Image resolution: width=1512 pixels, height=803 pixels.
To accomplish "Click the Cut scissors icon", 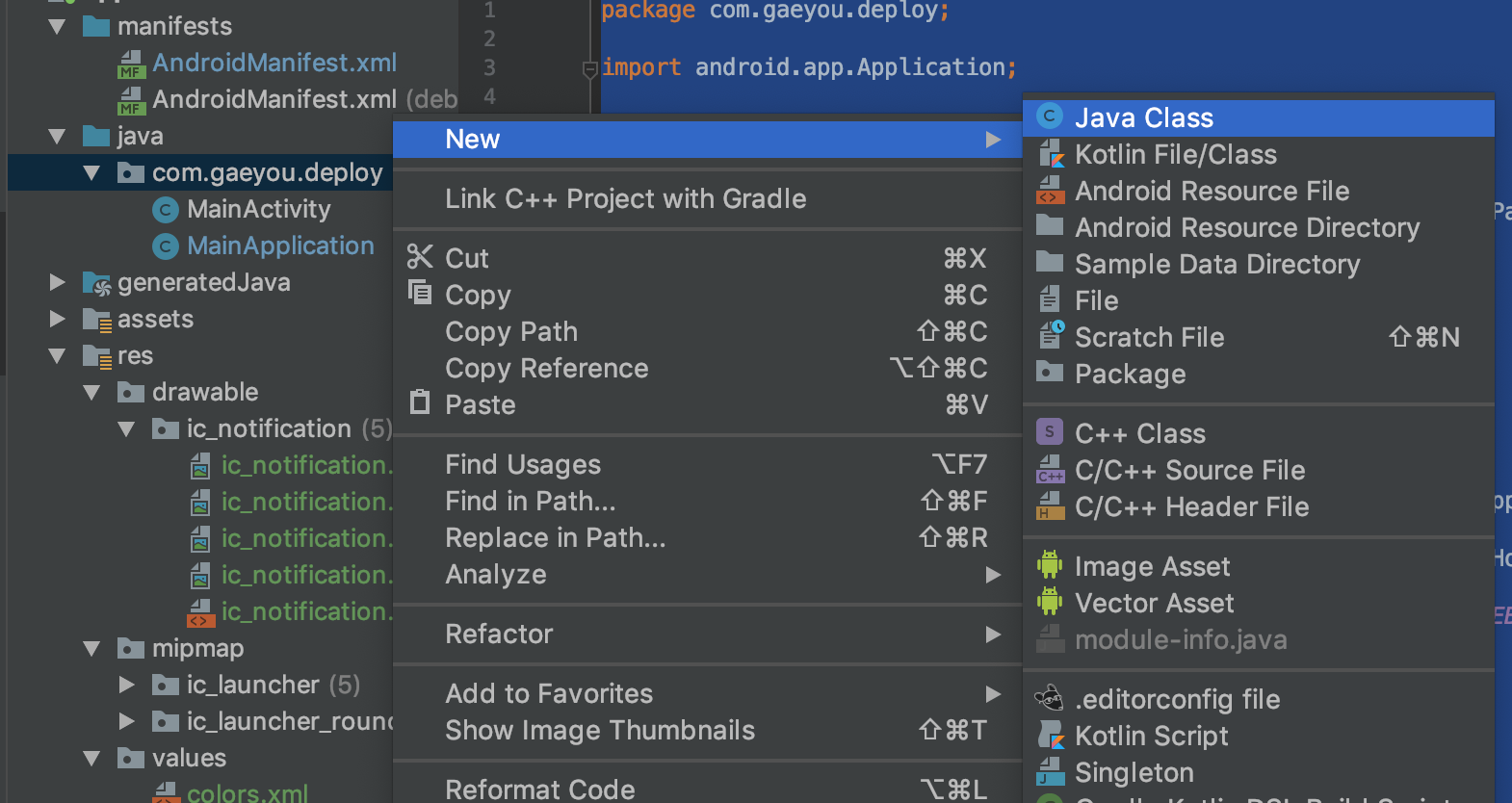I will pos(420,257).
